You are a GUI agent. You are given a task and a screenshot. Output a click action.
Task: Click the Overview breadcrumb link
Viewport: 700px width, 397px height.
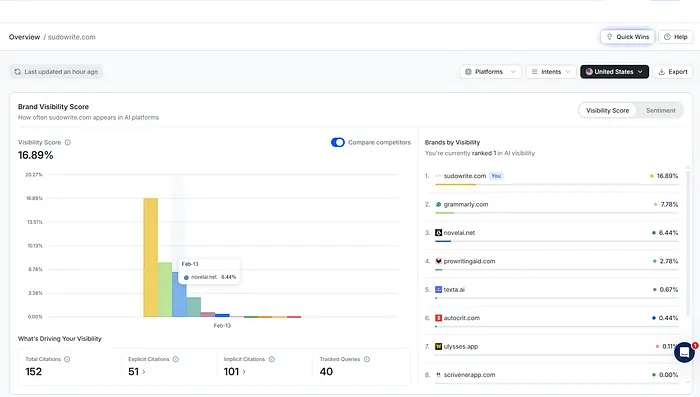pos(25,37)
